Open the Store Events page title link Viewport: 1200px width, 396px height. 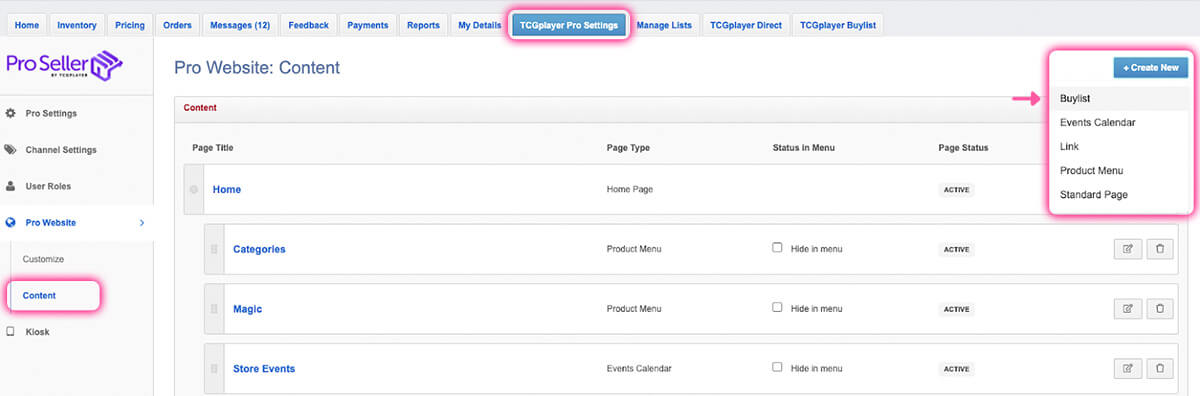click(264, 368)
